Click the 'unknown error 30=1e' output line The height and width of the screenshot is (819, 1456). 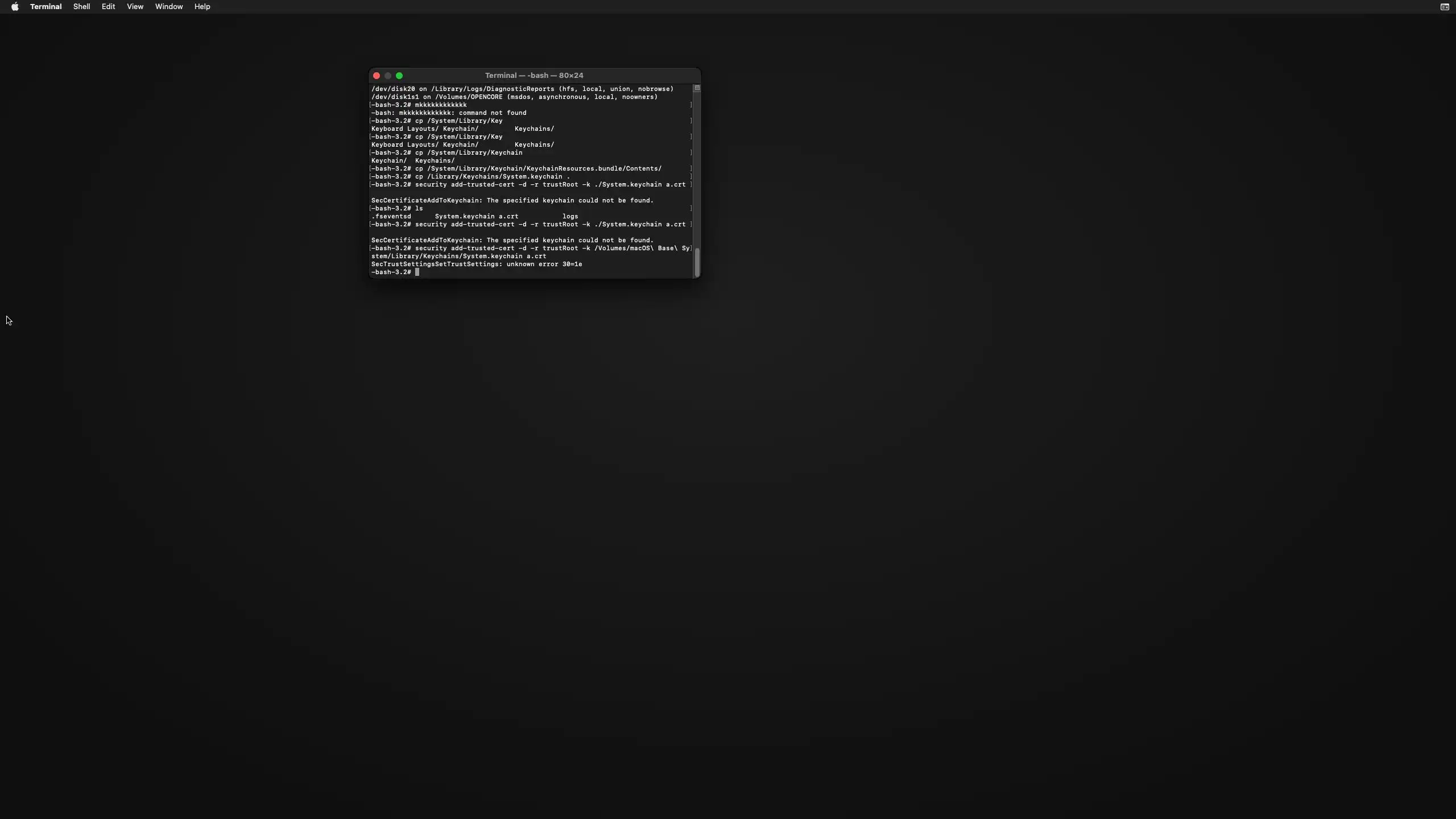[x=476, y=264]
